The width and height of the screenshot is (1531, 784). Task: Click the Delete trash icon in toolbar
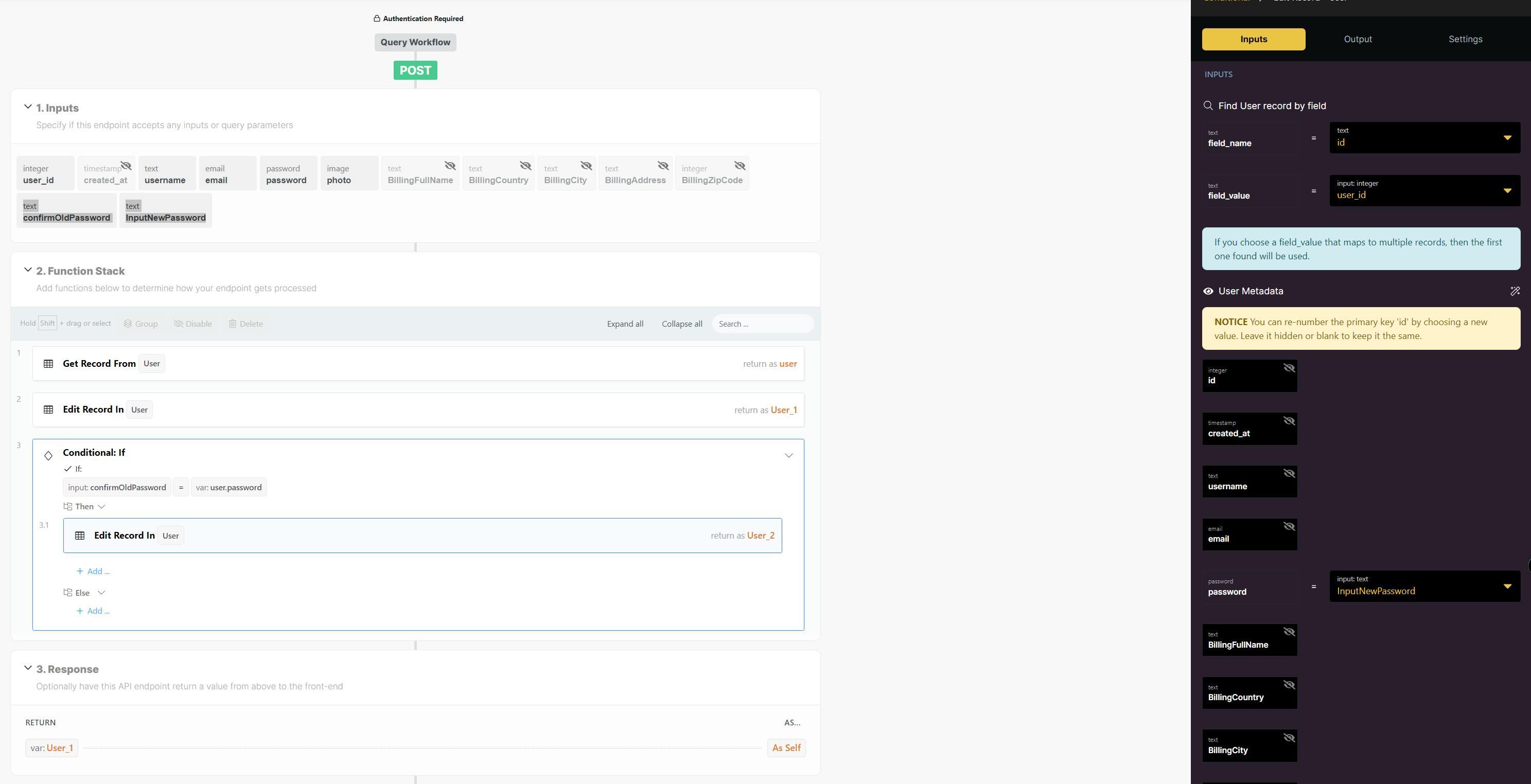233,324
